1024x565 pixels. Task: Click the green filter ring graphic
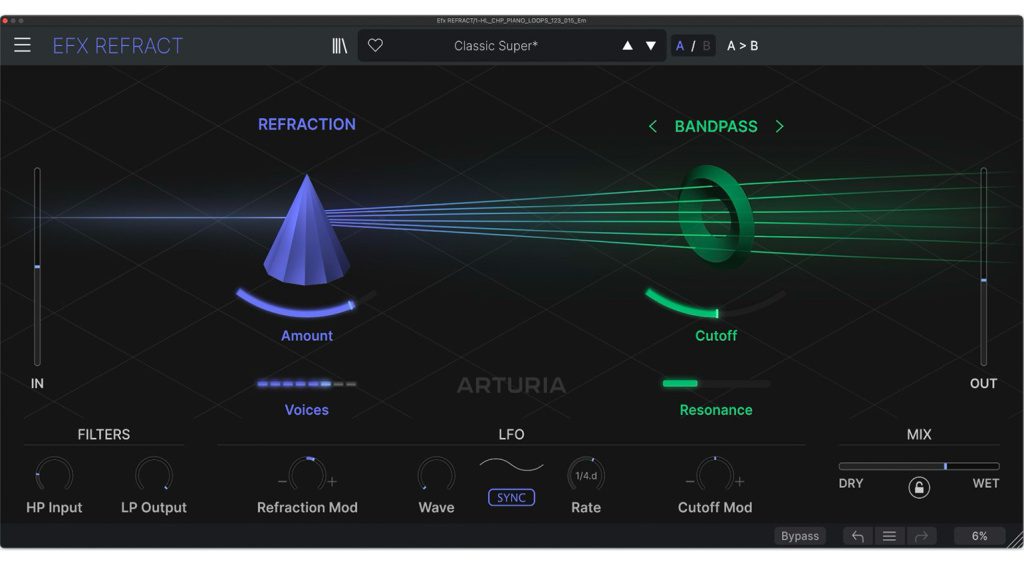click(716, 214)
